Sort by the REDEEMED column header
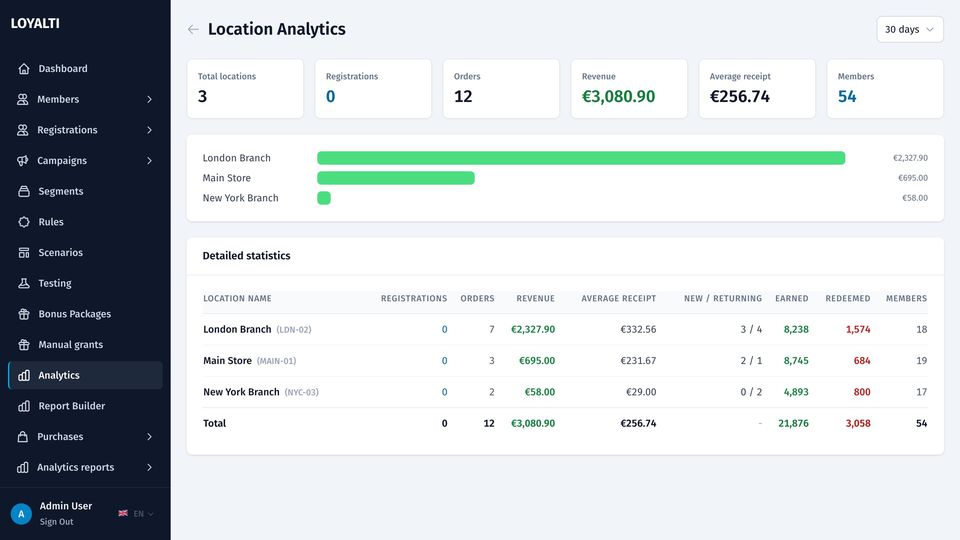 click(x=847, y=298)
